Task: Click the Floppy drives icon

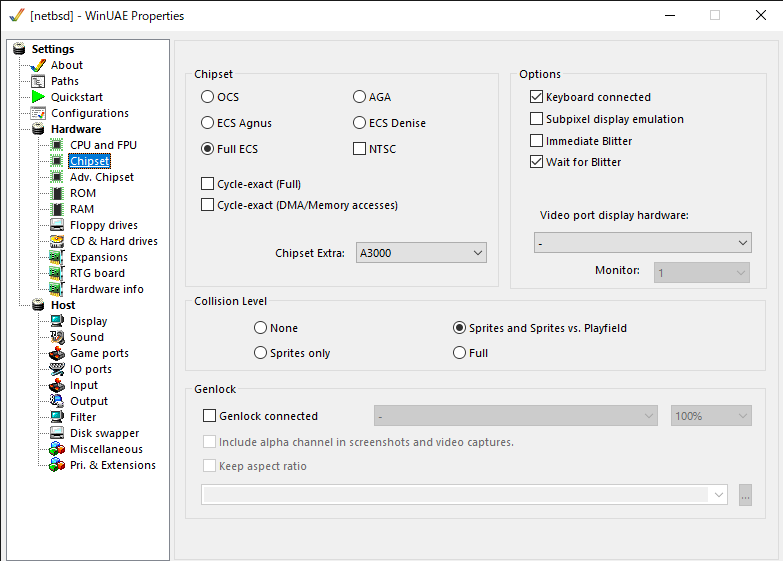Action: click(57, 225)
